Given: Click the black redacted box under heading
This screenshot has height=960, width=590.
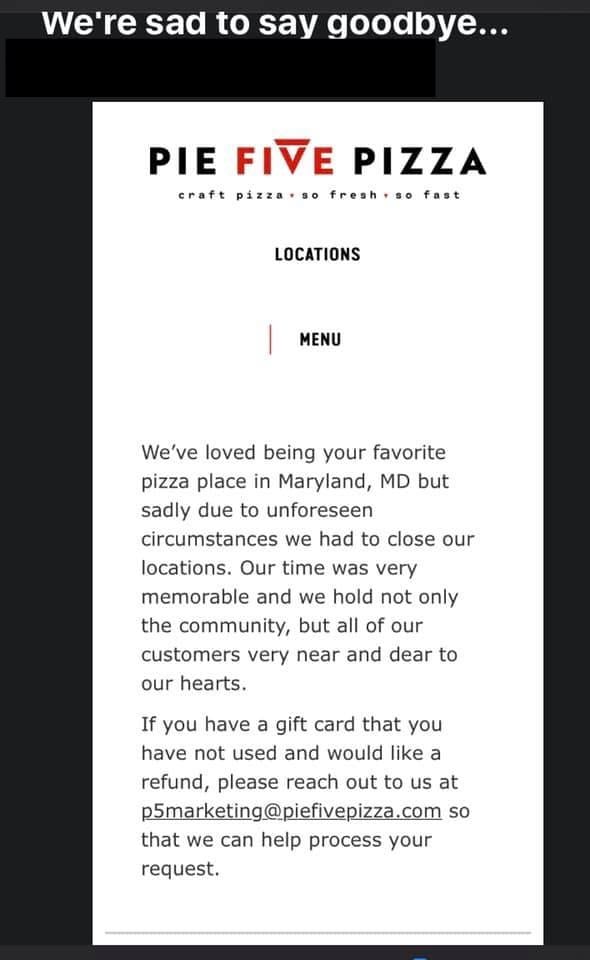Looking at the screenshot, I should coord(220,67).
